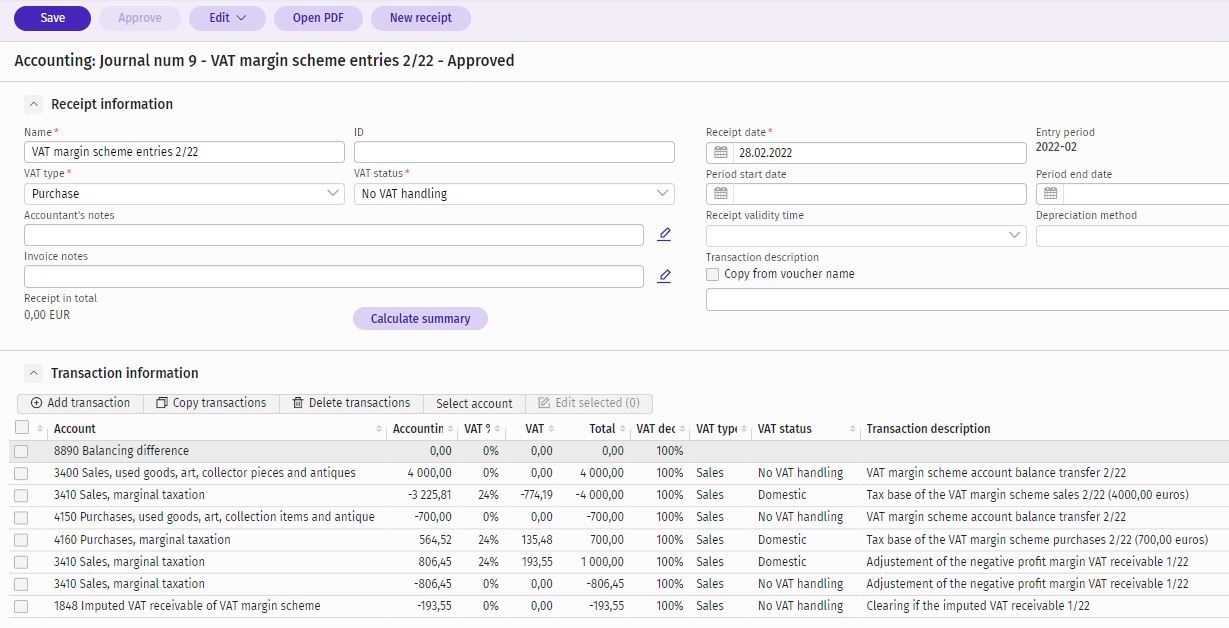Screen dimensions: 1229x628
Task: Click the VAT value 193,55
Action: point(535,562)
